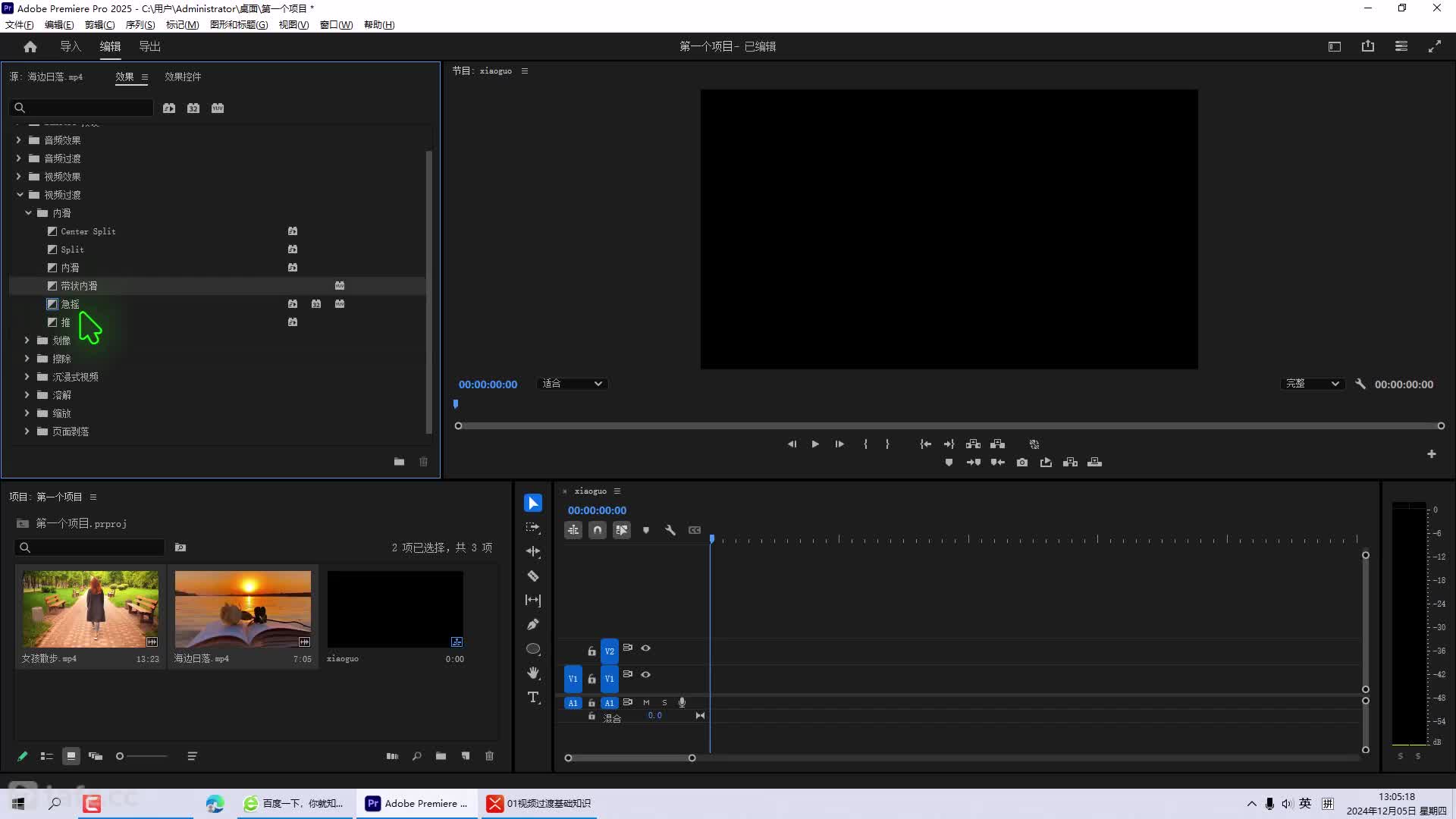Go to Home screen icon
Viewport: 1456px width, 819px height.
click(x=30, y=47)
